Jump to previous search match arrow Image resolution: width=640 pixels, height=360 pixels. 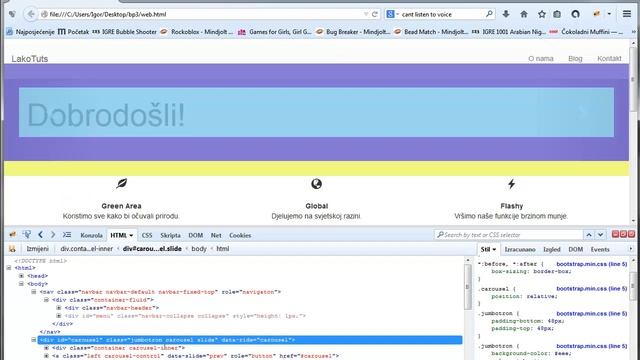(589, 235)
